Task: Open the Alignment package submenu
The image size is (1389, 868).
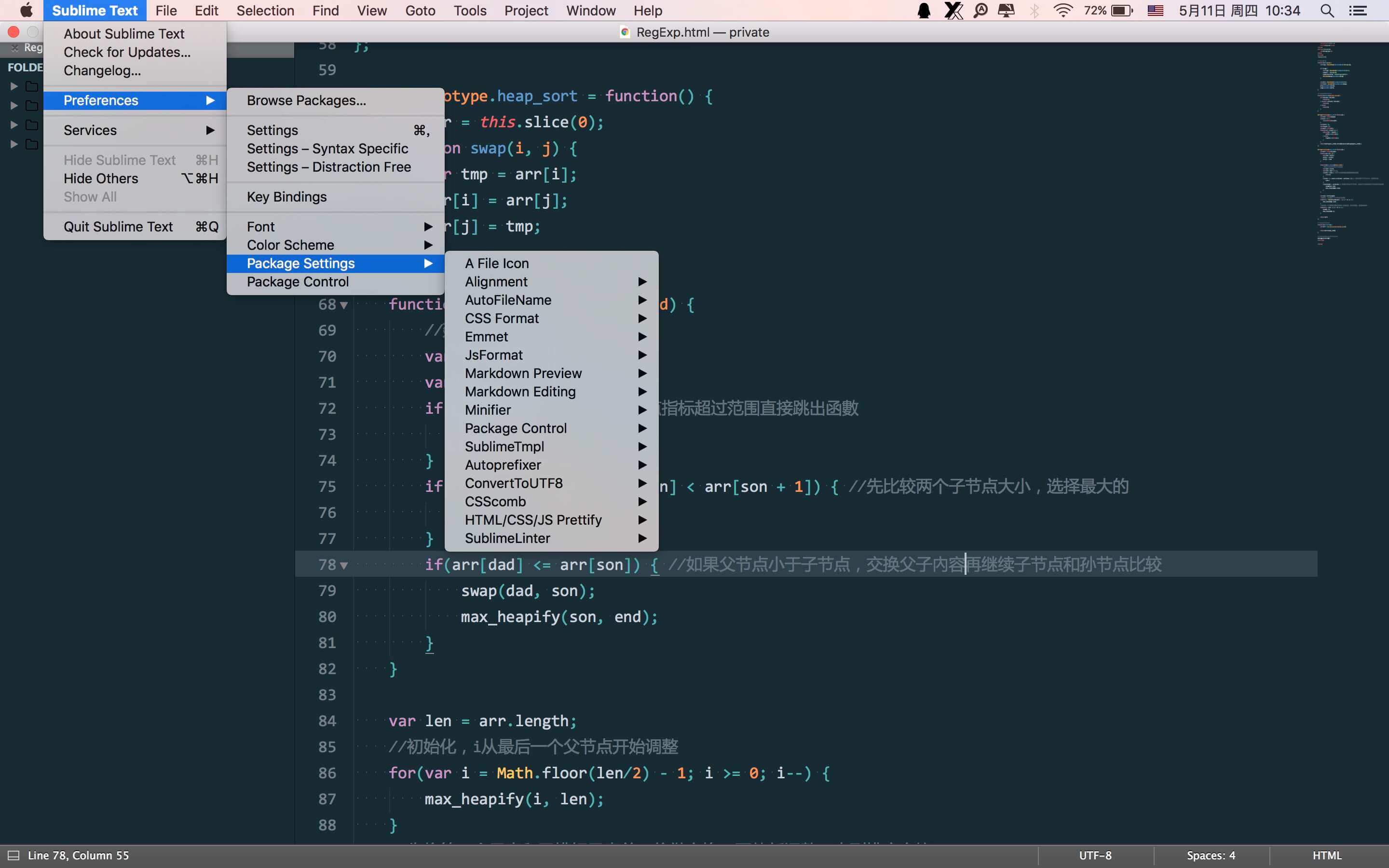Action: tap(552, 282)
